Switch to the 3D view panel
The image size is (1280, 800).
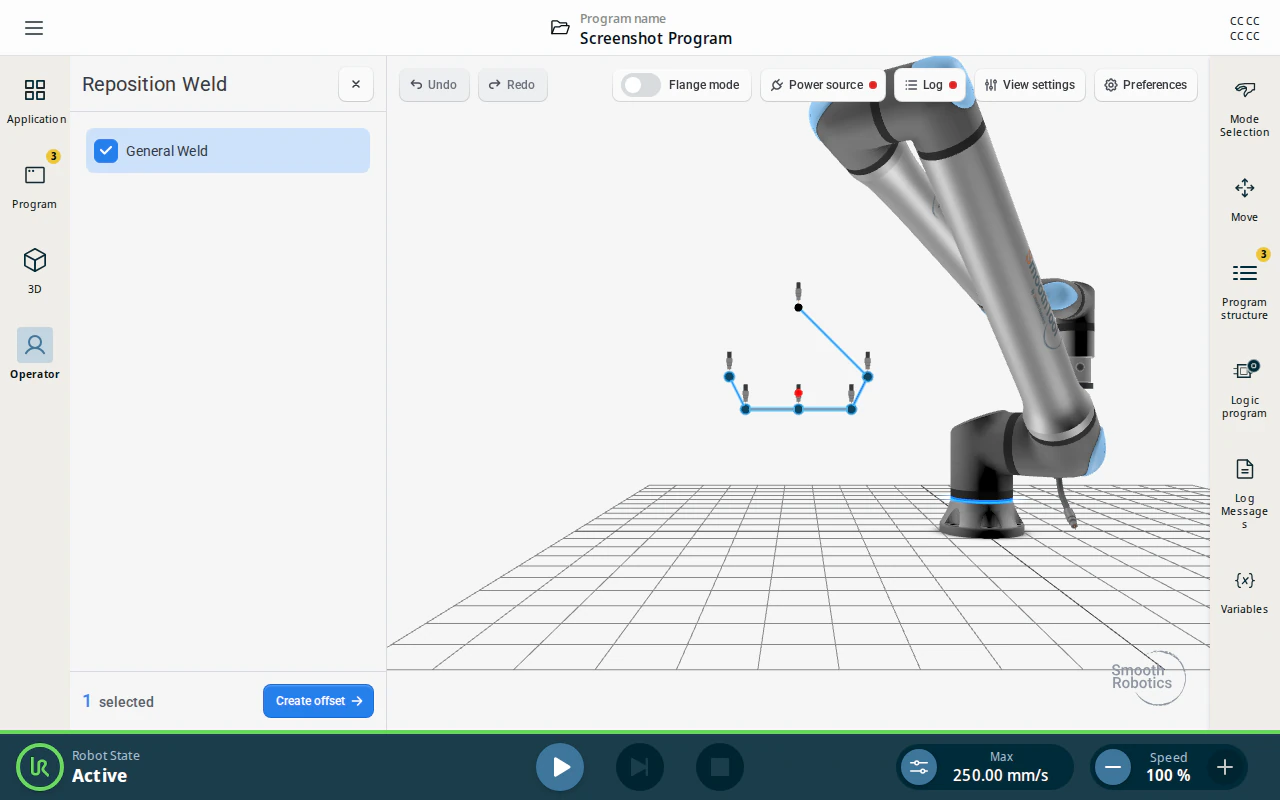point(35,271)
